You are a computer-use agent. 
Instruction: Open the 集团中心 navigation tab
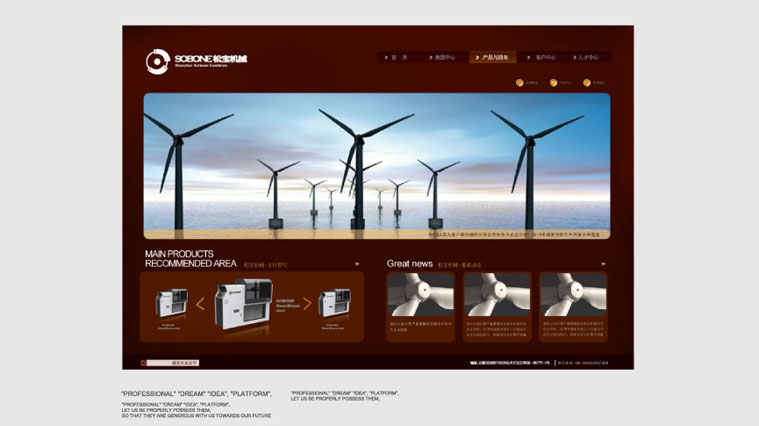pos(442,58)
